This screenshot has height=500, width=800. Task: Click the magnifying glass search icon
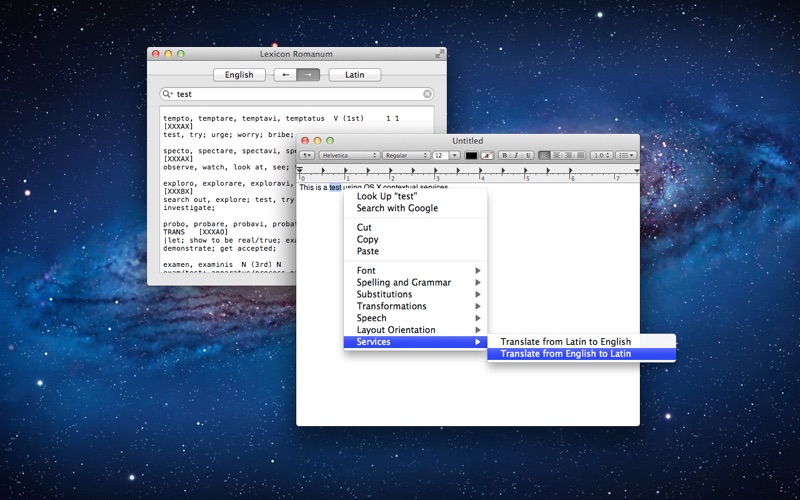(168, 94)
